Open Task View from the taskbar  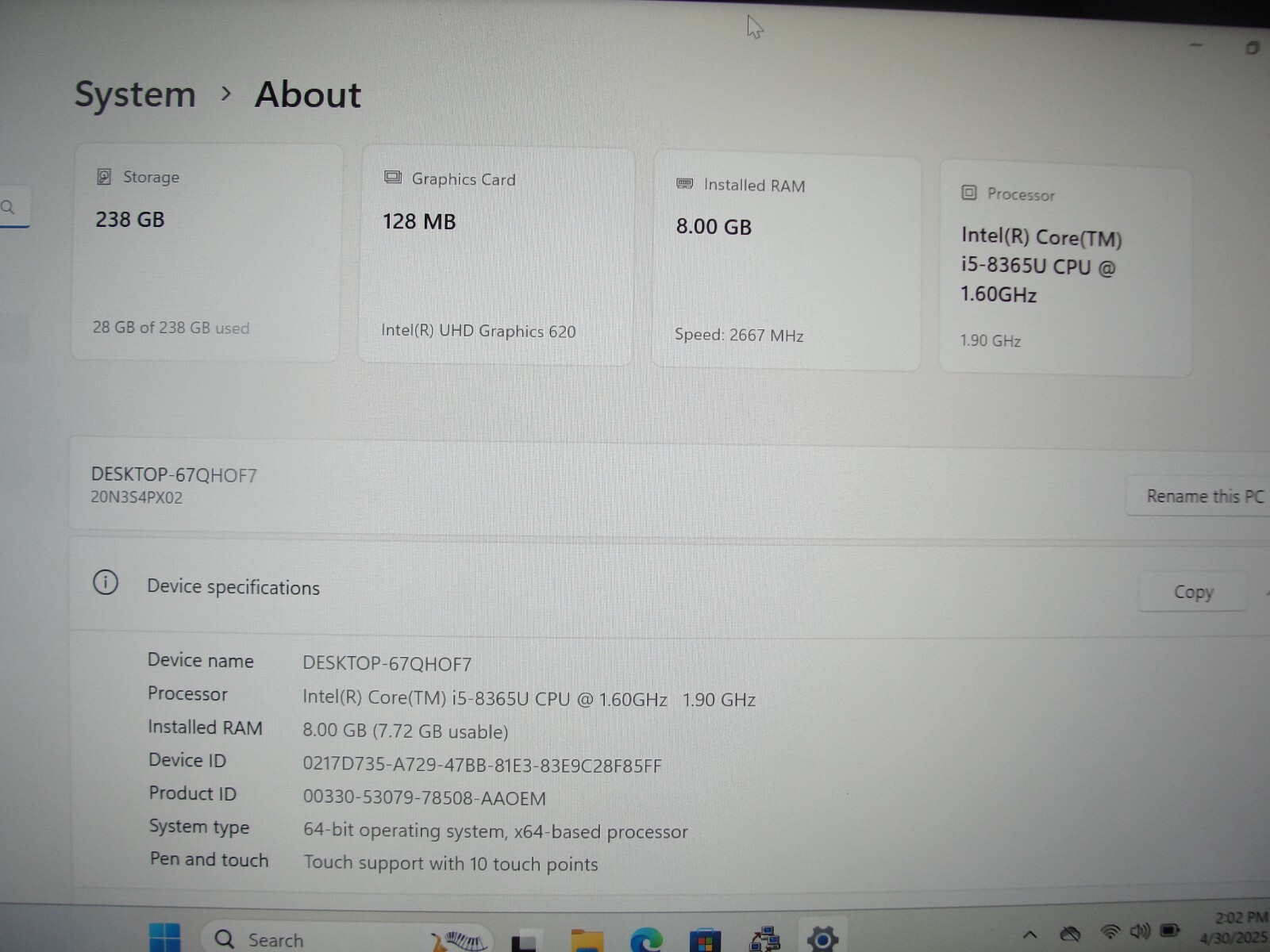coord(525,940)
